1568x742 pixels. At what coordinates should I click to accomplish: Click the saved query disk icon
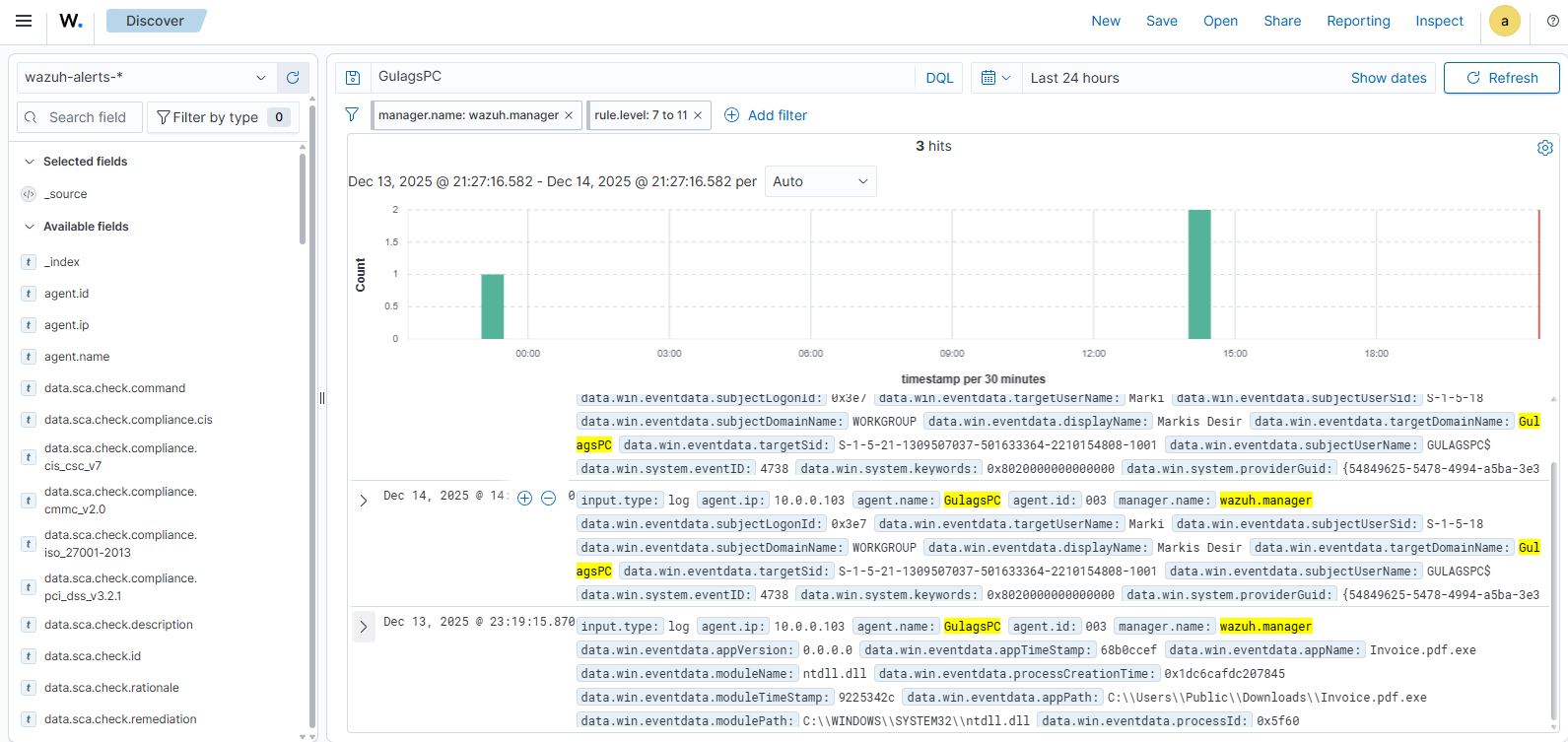(x=353, y=78)
